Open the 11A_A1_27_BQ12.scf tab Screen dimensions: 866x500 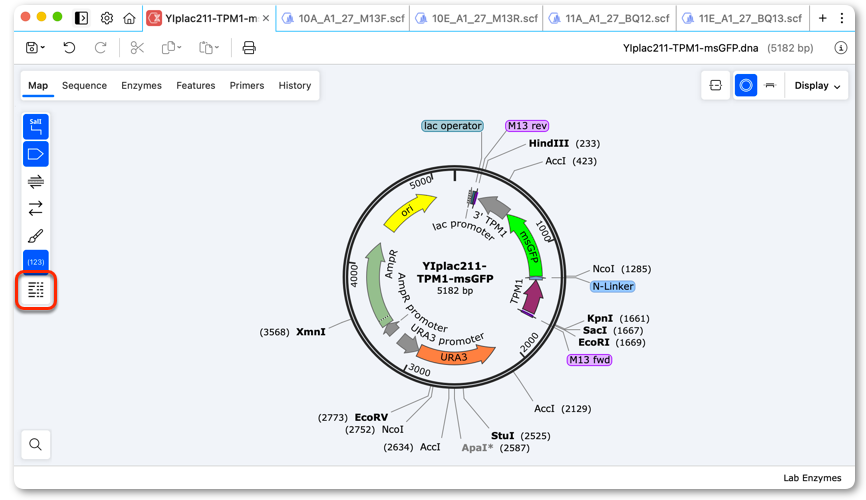610,18
